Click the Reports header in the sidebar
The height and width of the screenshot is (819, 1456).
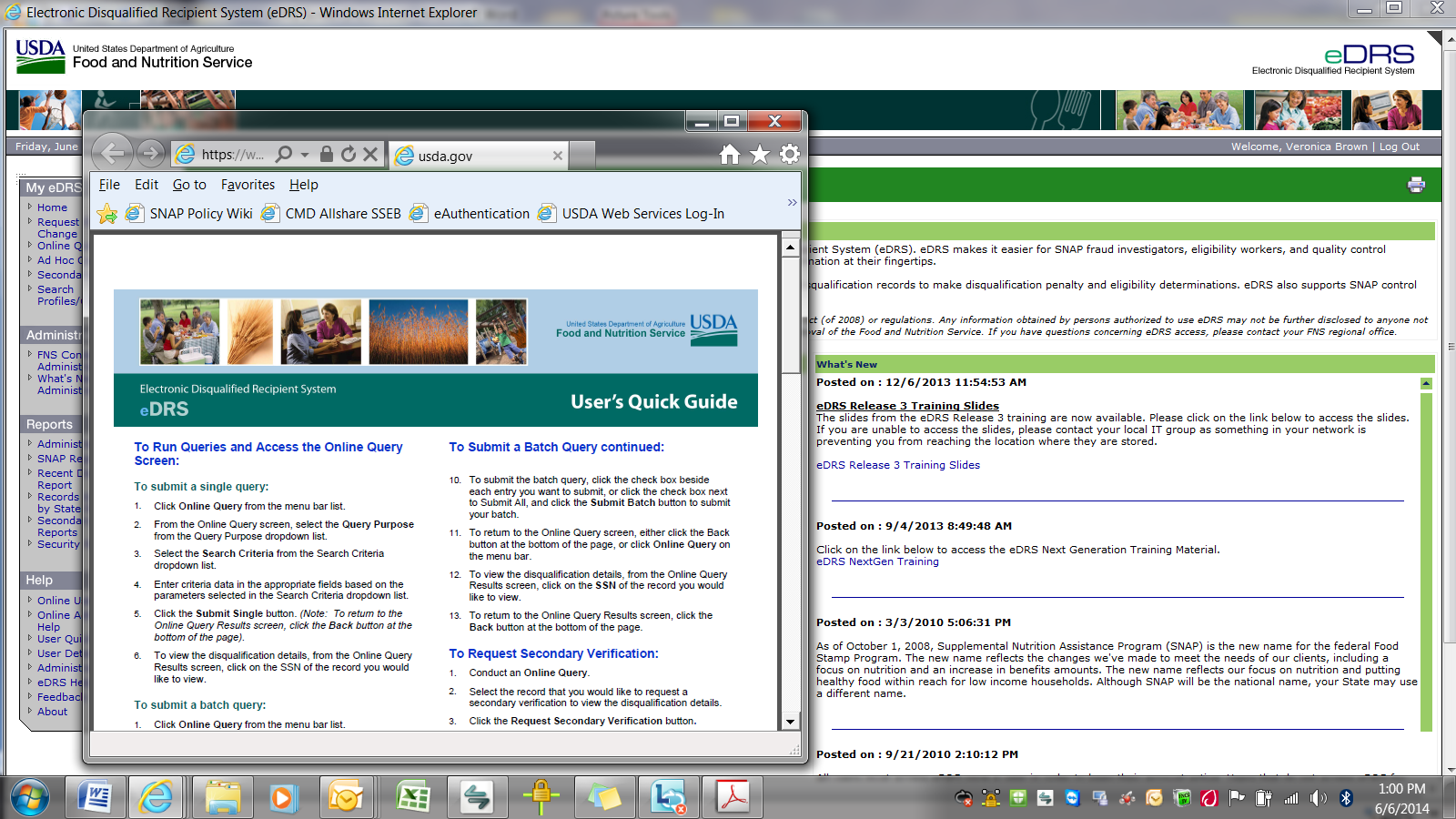pyautogui.click(x=49, y=424)
